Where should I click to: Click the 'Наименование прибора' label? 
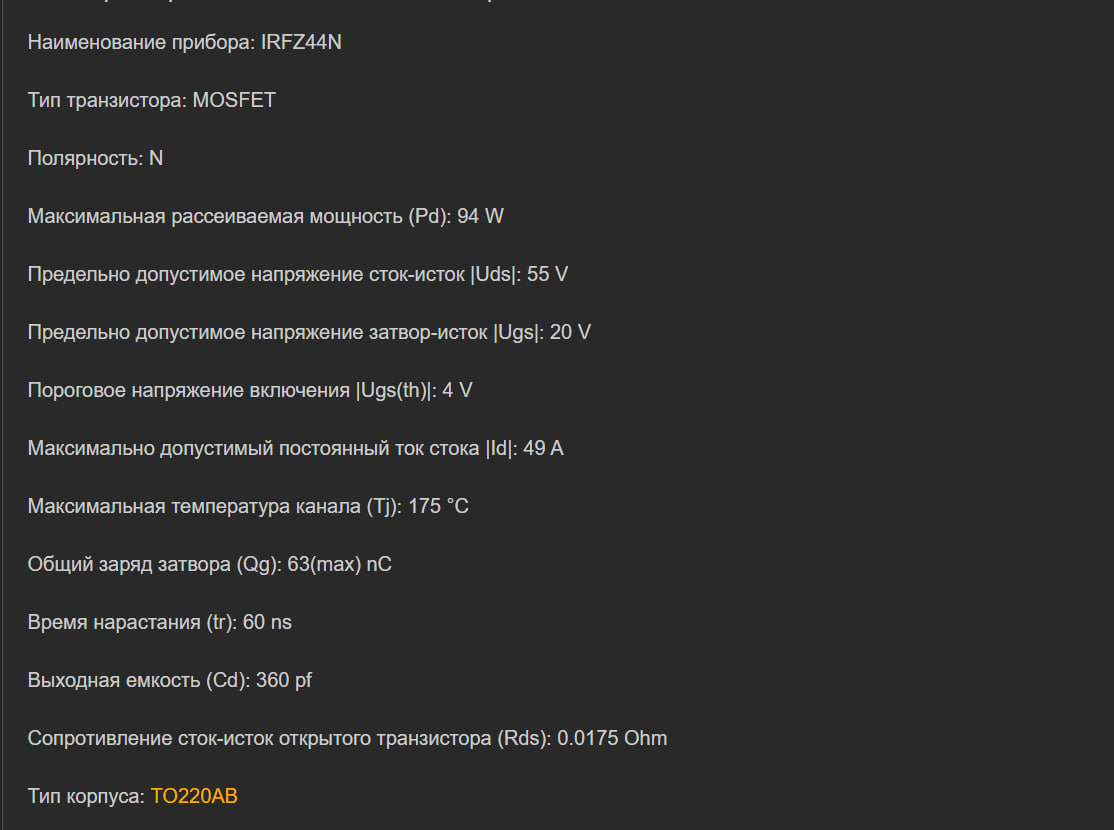tap(140, 43)
